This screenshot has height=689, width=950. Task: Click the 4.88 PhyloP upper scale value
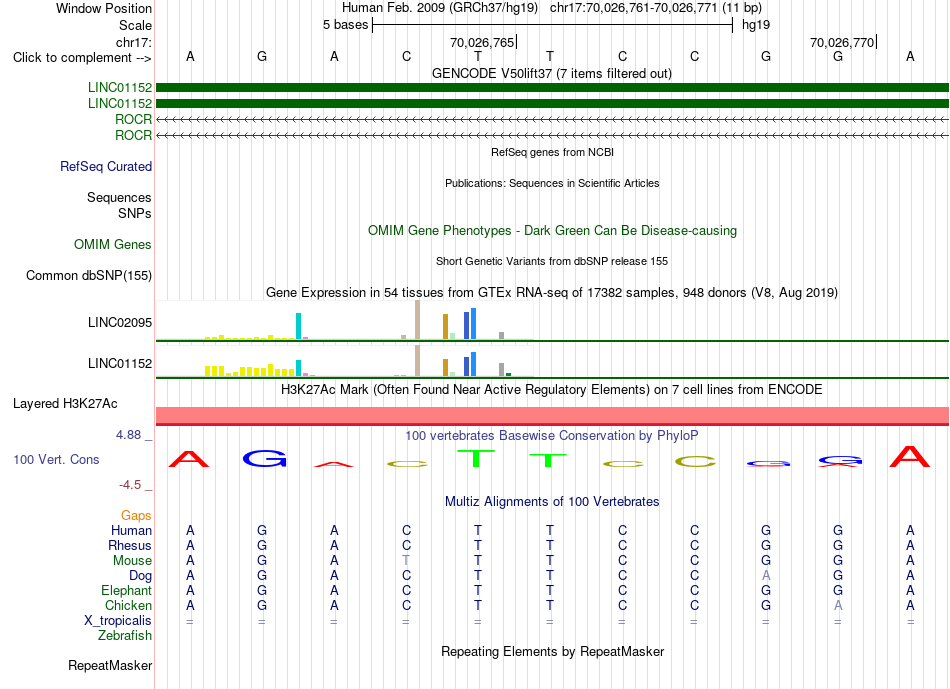128,434
